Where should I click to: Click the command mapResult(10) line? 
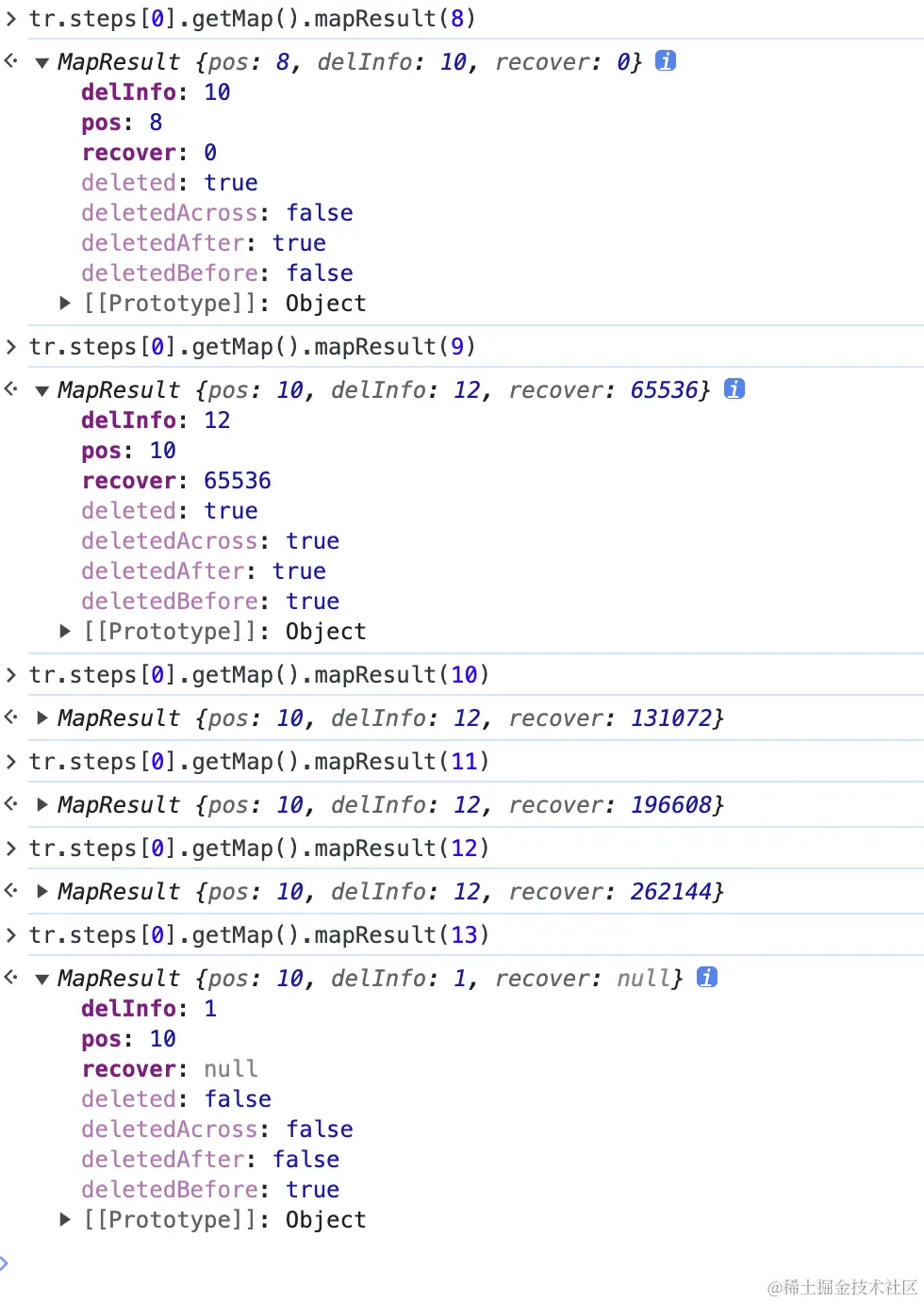(x=259, y=674)
